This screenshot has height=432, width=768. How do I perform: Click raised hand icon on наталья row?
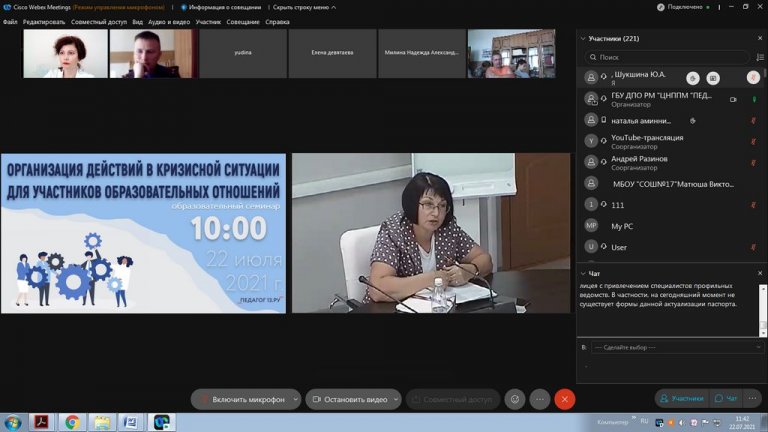coord(693,120)
